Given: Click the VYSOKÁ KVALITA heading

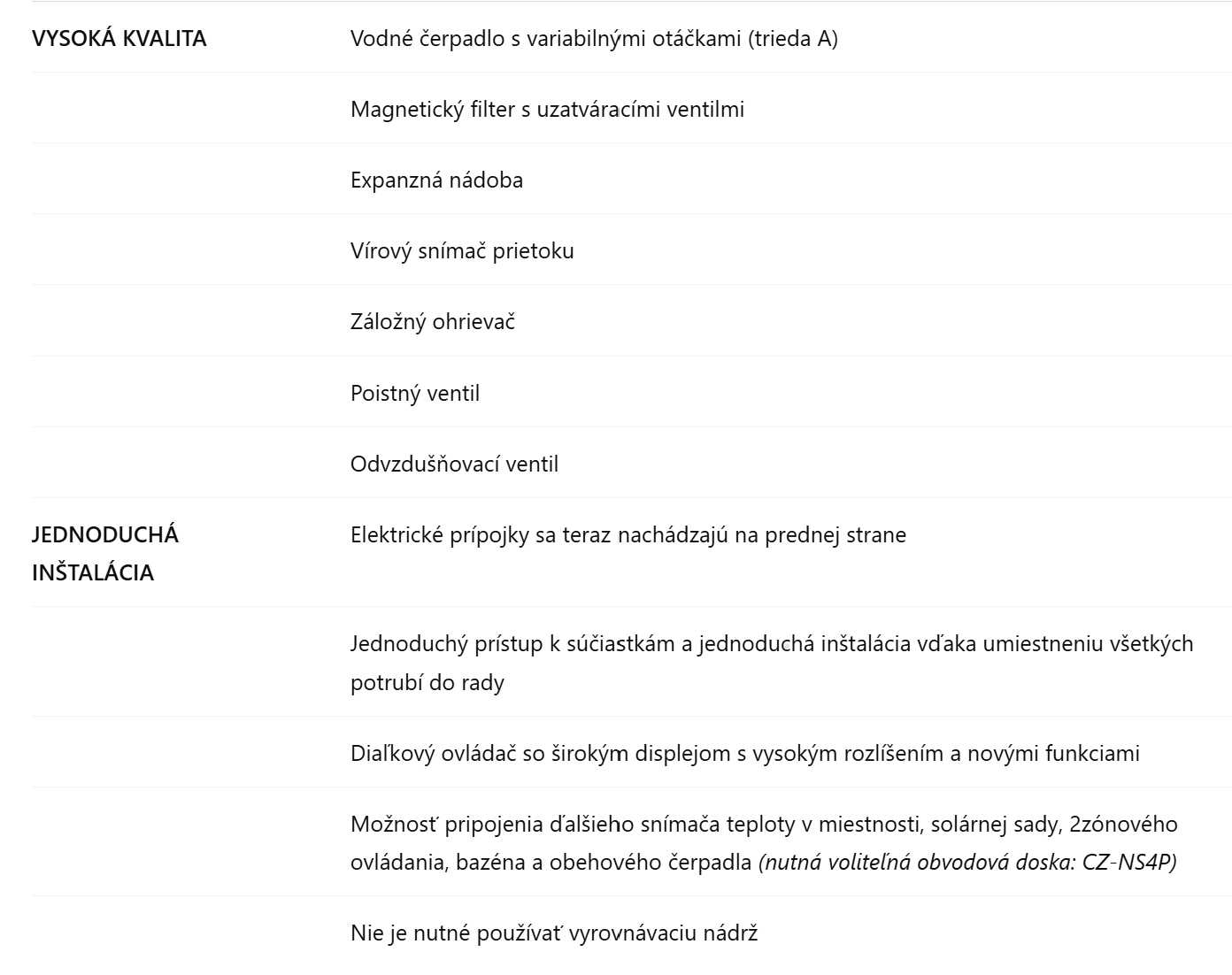Looking at the screenshot, I should pyautogui.click(x=119, y=39).
